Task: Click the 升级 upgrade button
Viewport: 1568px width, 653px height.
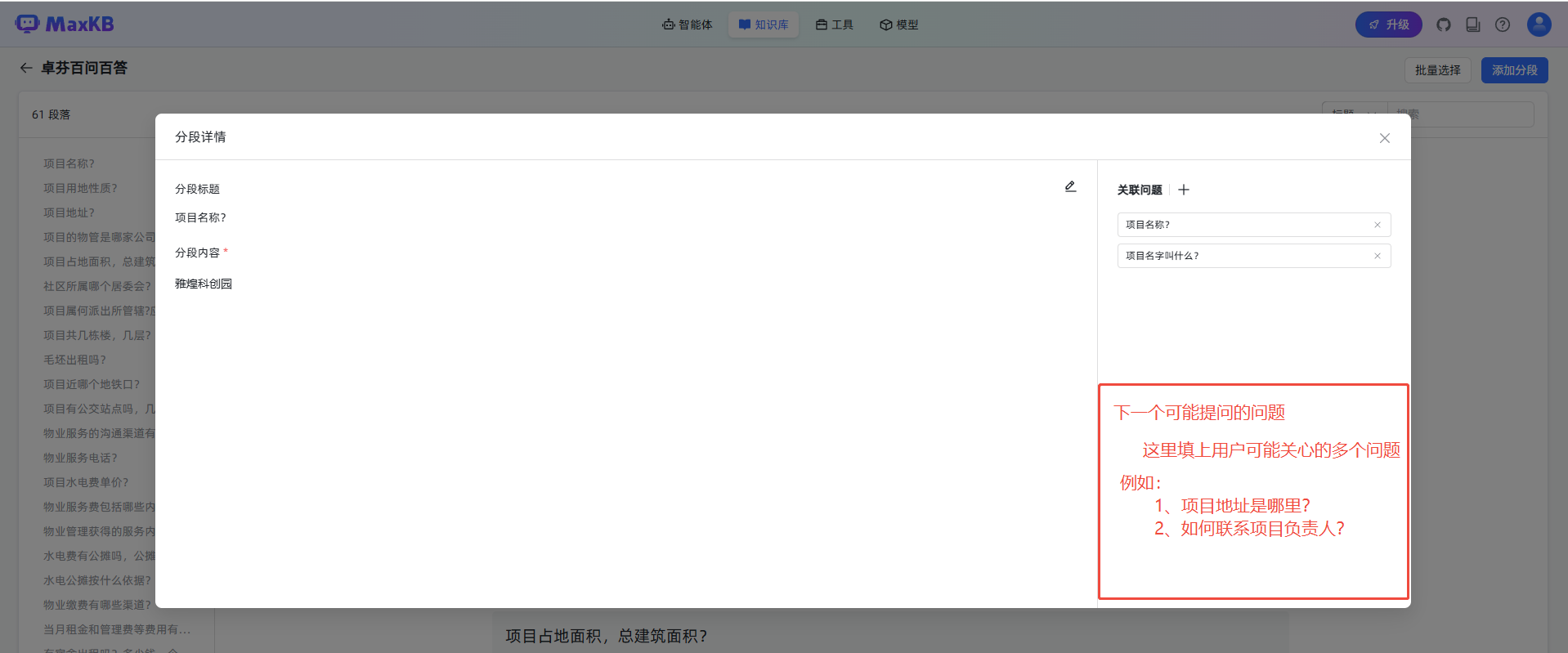Action: click(1388, 25)
